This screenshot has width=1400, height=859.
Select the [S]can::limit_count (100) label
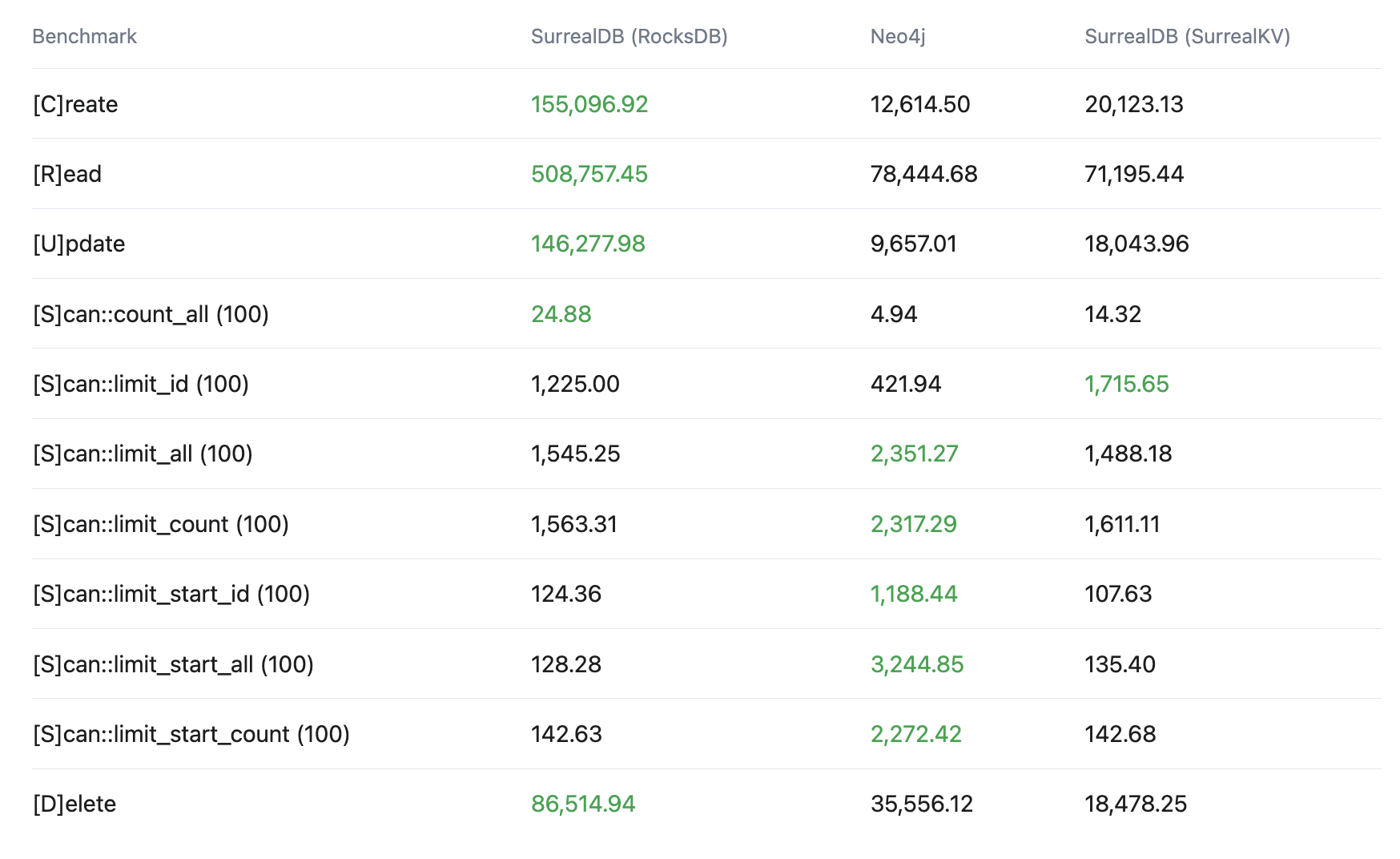tap(161, 524)
